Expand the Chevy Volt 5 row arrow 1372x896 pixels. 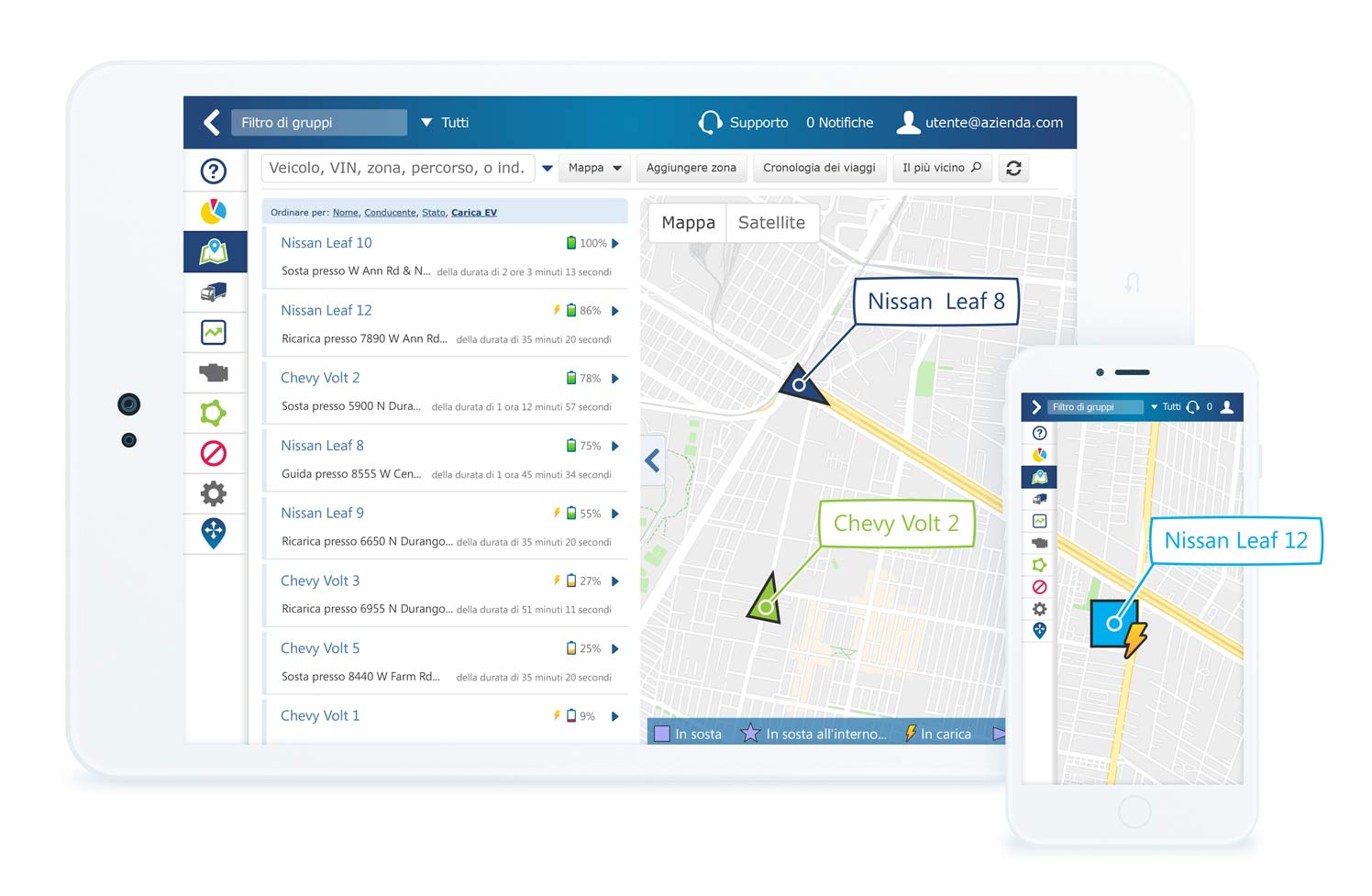615,648
